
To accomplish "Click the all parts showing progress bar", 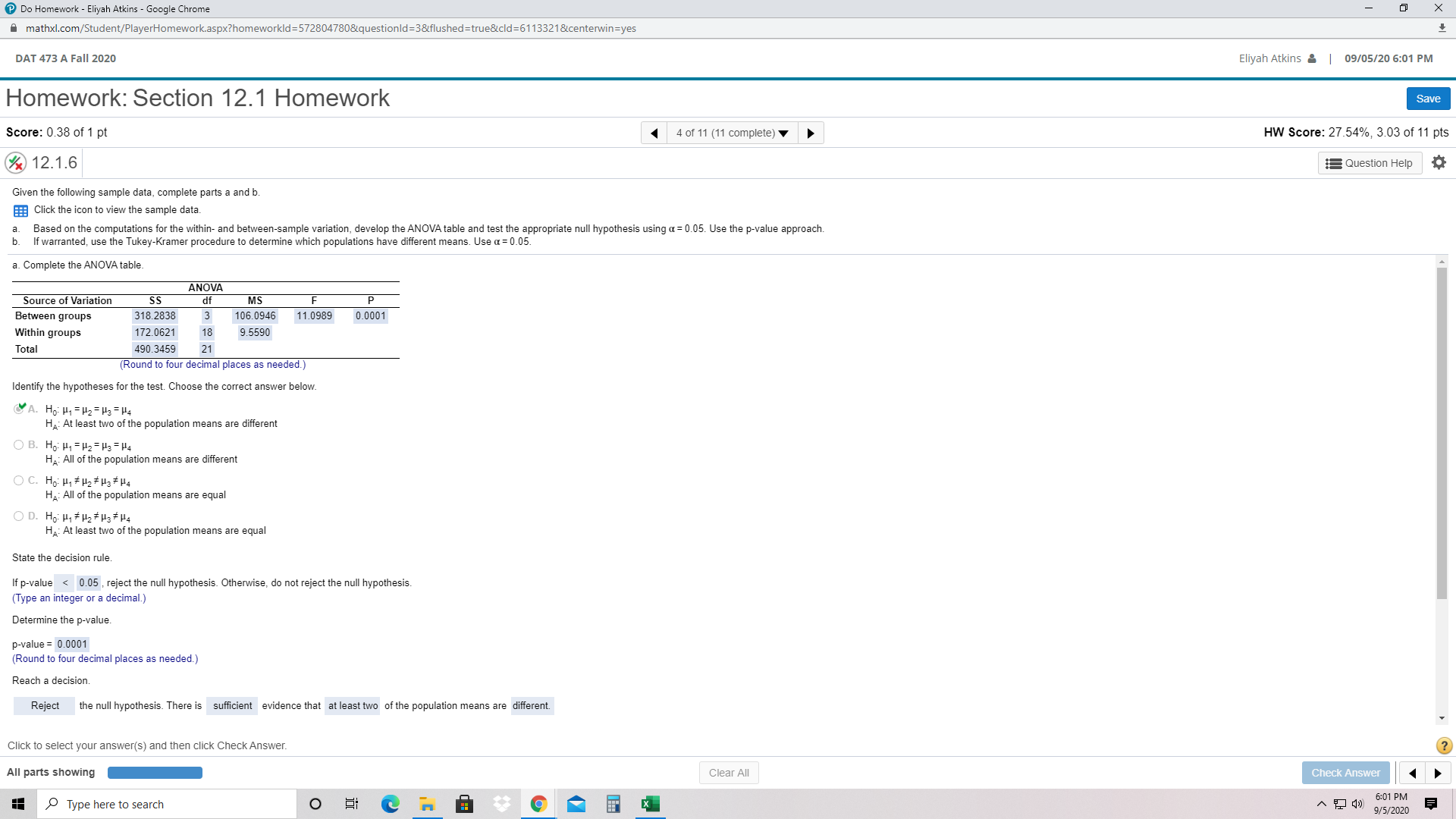I will pyautogui.click(x=155, y=773).
